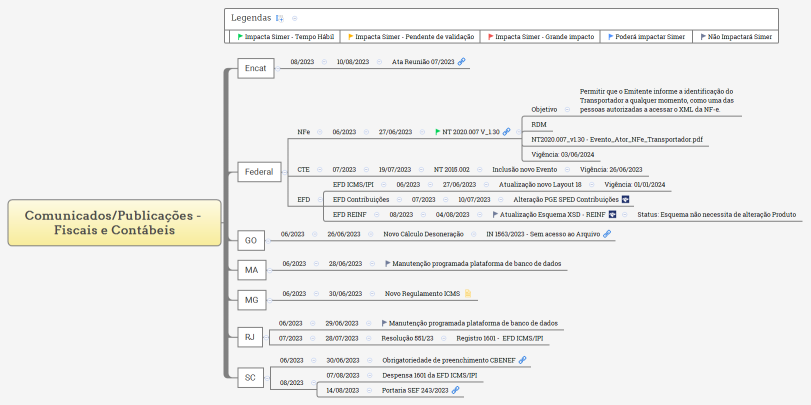Collapse the NFe subtopic
Viewport: 811px width, 405px height.
[x=319, y=132]
